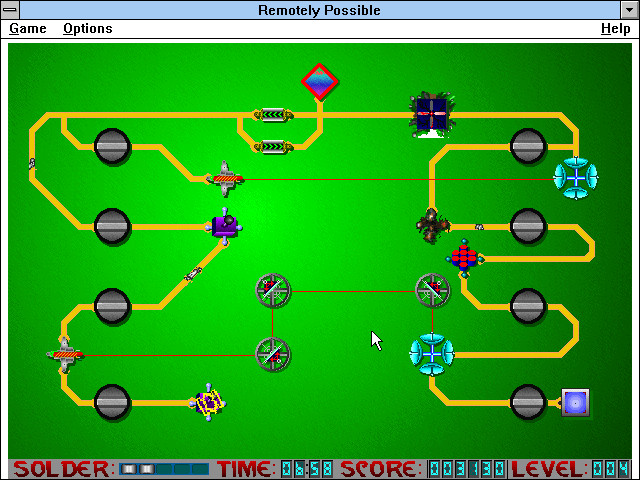Click the purple box holding a bomb
The image size is (640, 480).
point(224,227)
